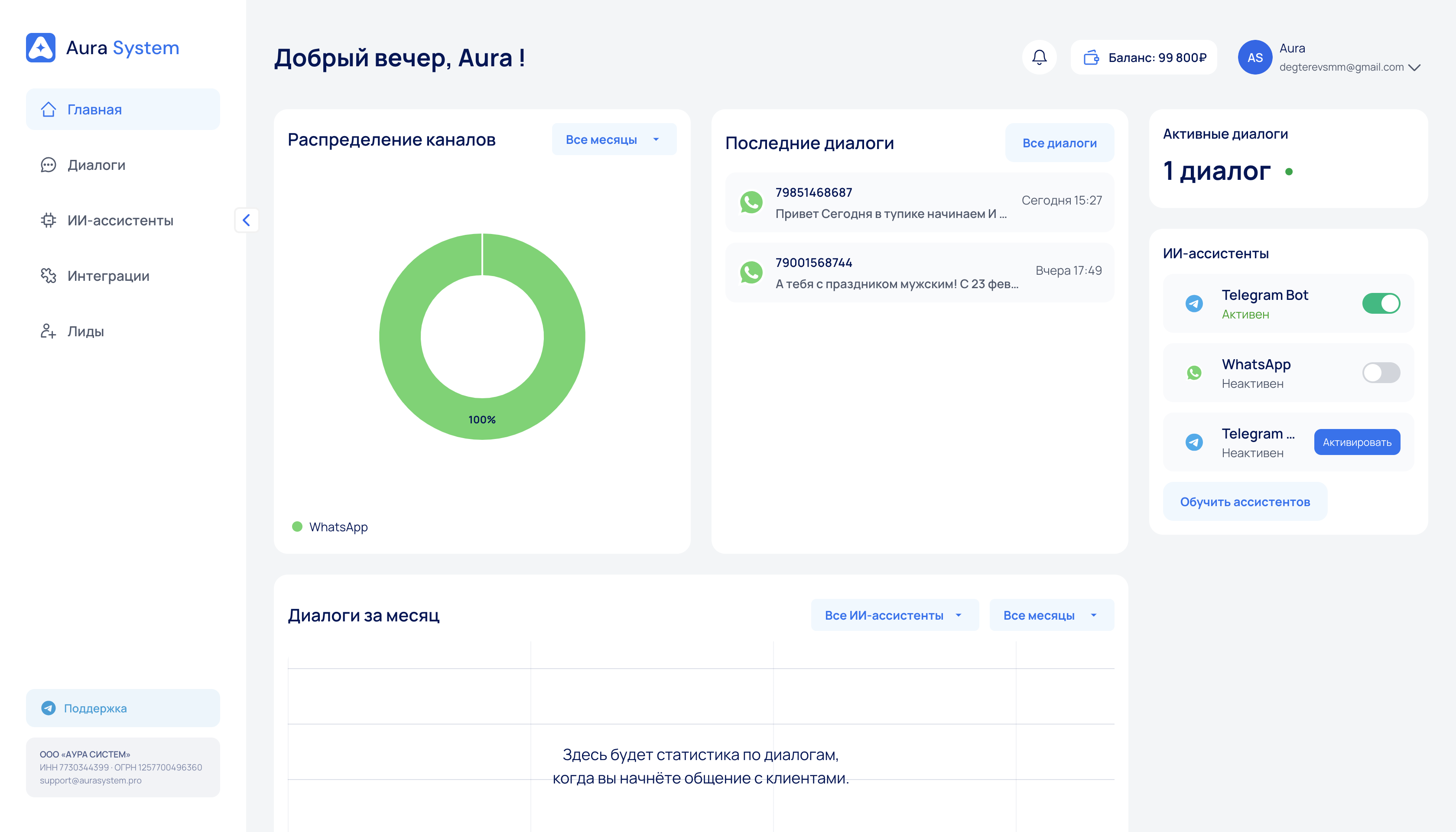This screenshot has height=832, width=1456.
Task: Disable the Telegram Bot assistant toggle
Action: 1381,303
